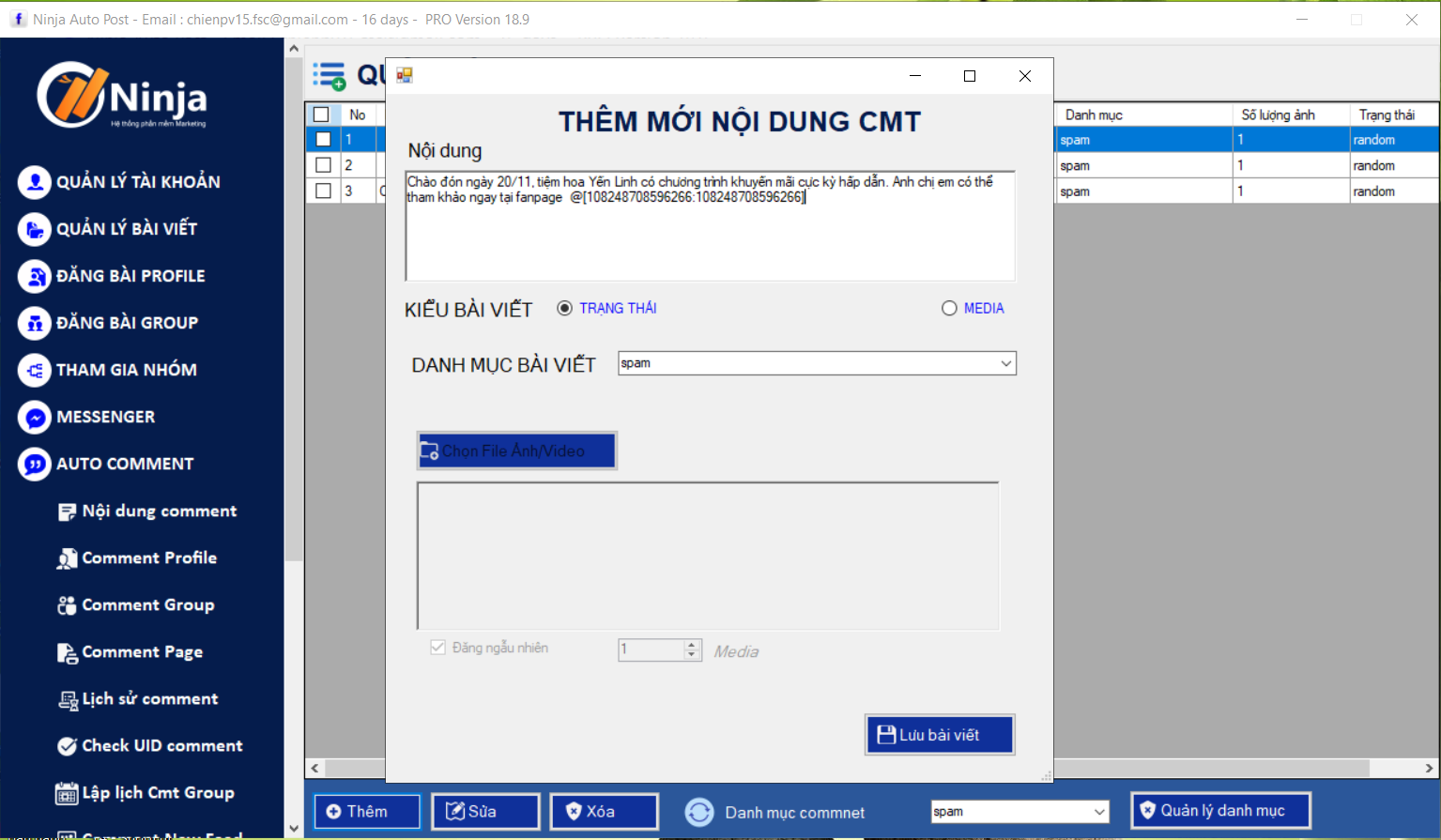The height and width of the screenshot is (840, 1441).
Task: Click the refresh icon beside Danh mục commnet
Action: 699,812
